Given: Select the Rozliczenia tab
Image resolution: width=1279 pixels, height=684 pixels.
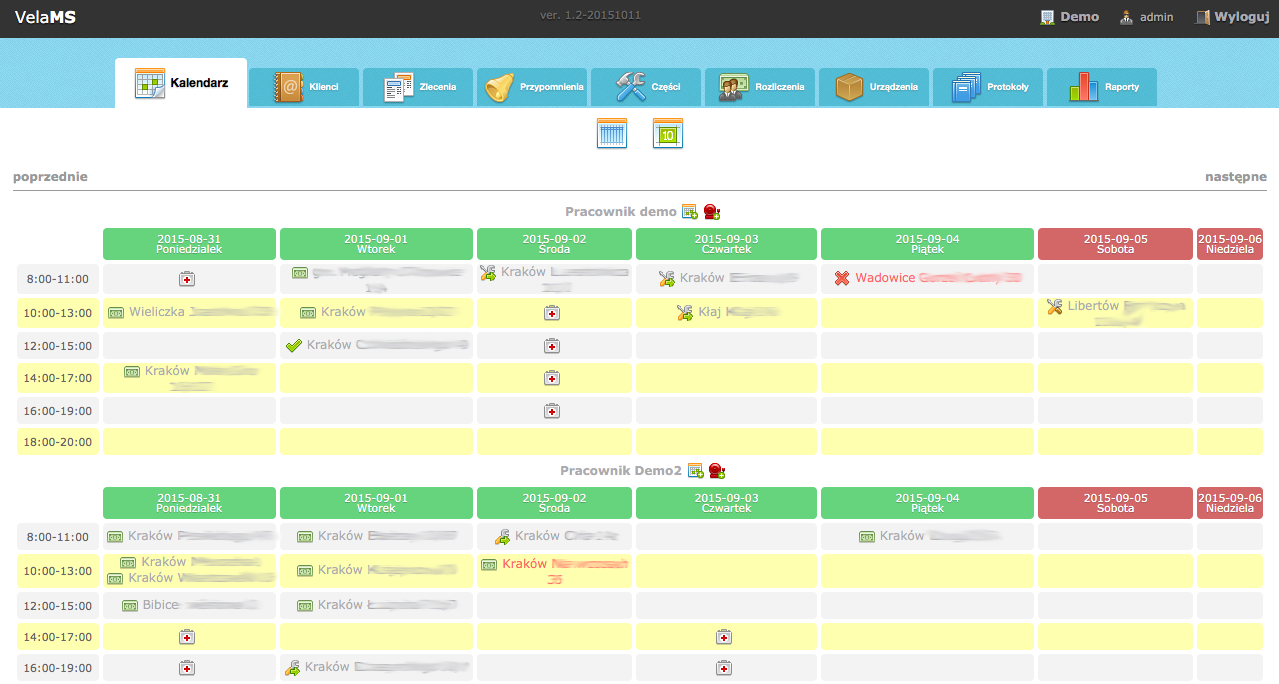Looking at the screenshot, I should click(x=759, y=87).
